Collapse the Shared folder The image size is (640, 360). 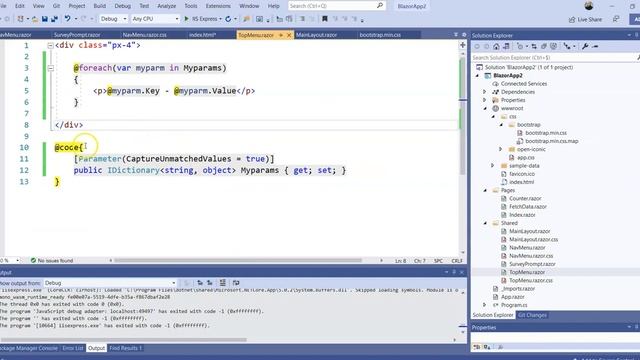click(485, 223)
